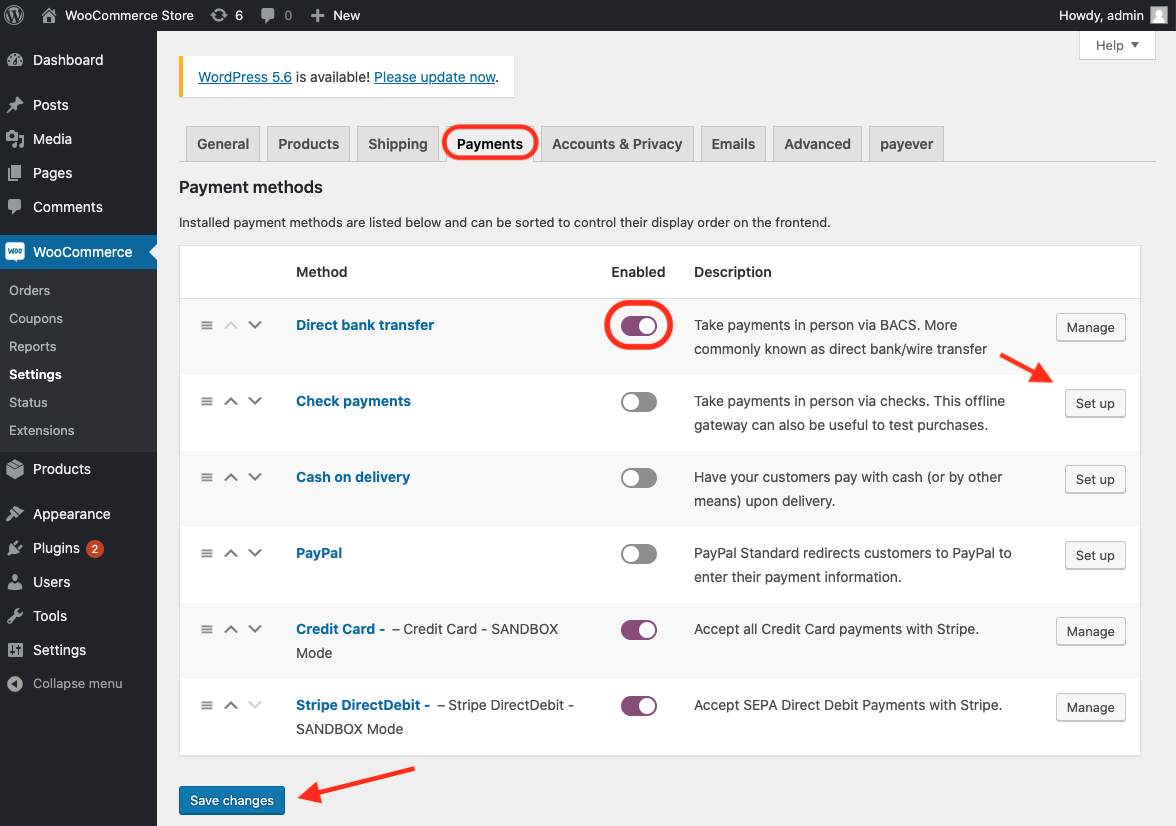Switch to the General tab
Viewport: 1176px width, 826px height.
[223, 144]
